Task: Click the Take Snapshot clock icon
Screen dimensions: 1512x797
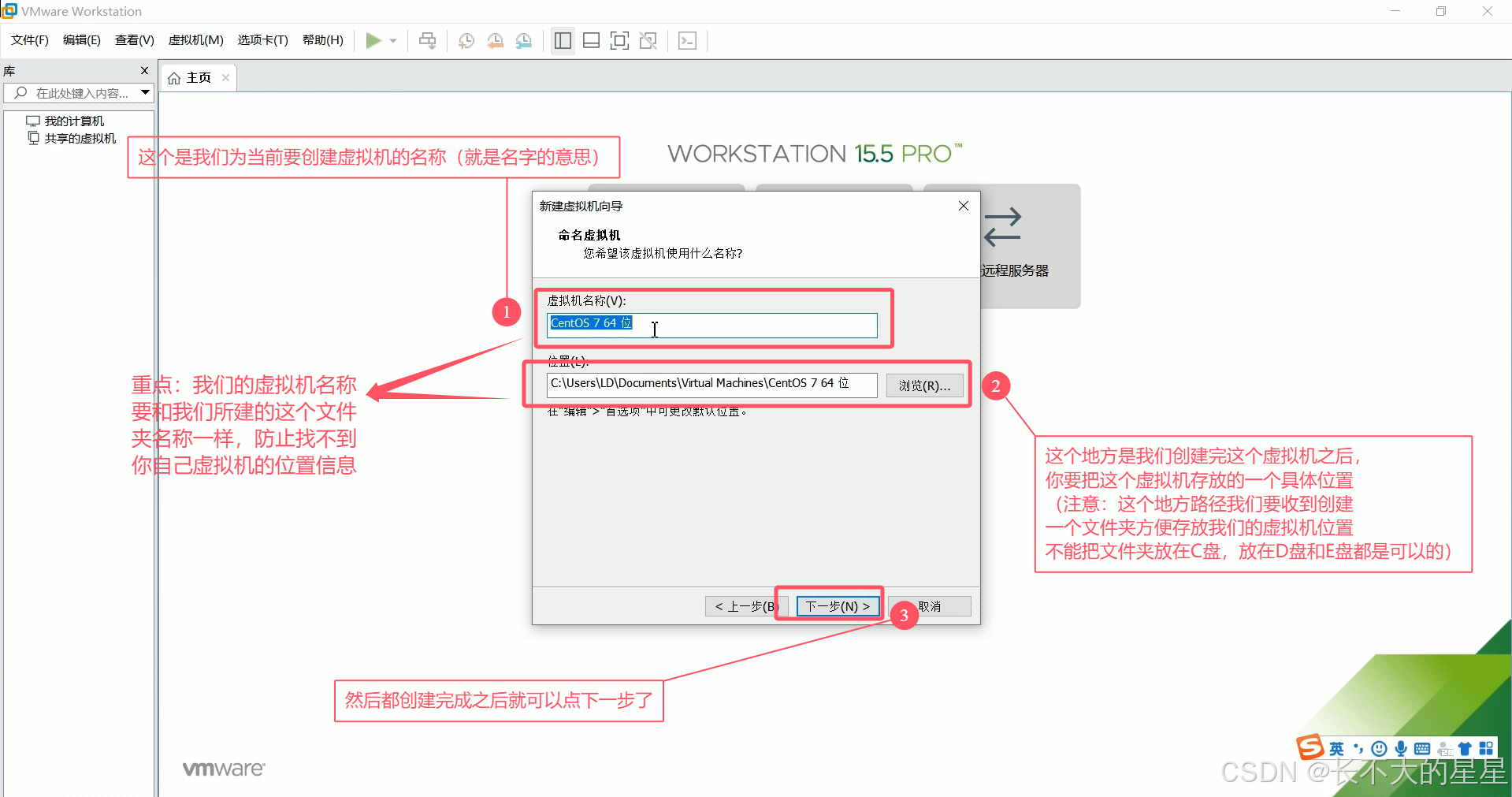Action: click(466, 40)
